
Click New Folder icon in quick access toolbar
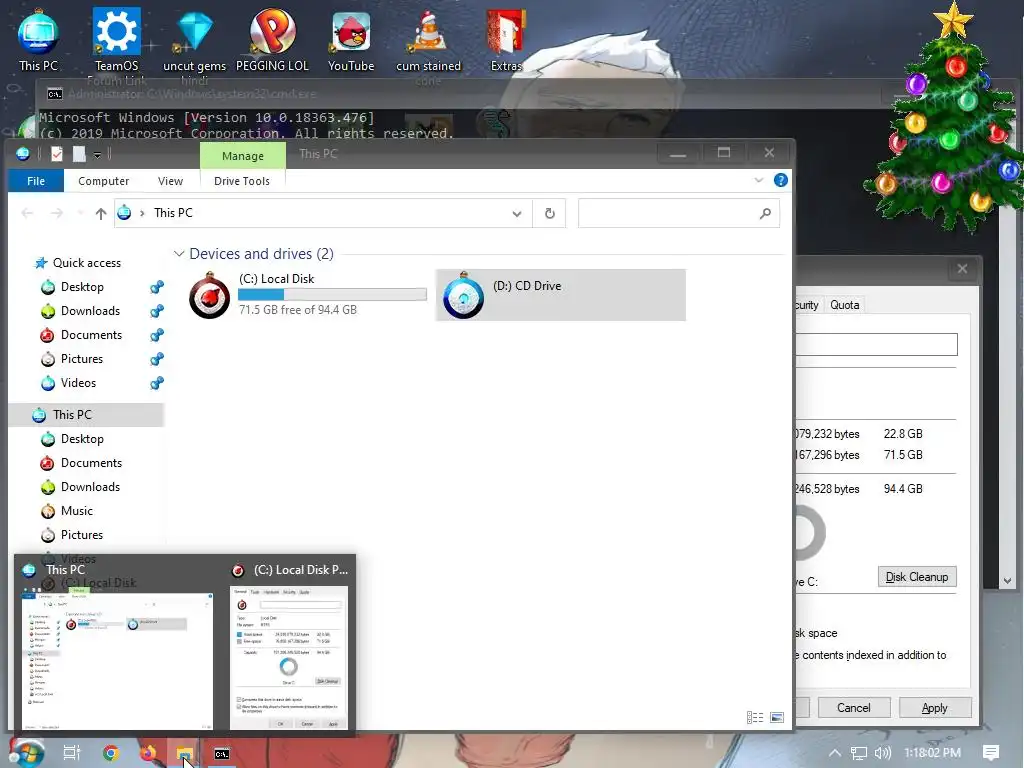(x=79, y=154)
